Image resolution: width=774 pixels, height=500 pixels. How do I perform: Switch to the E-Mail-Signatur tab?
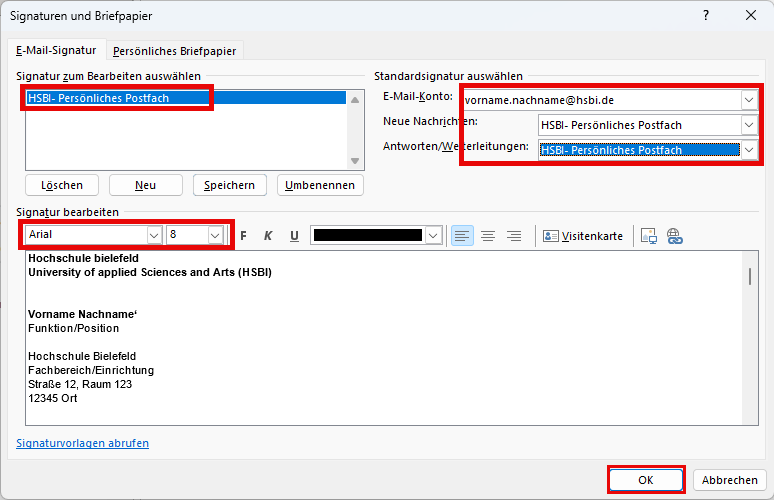[56, 50]
